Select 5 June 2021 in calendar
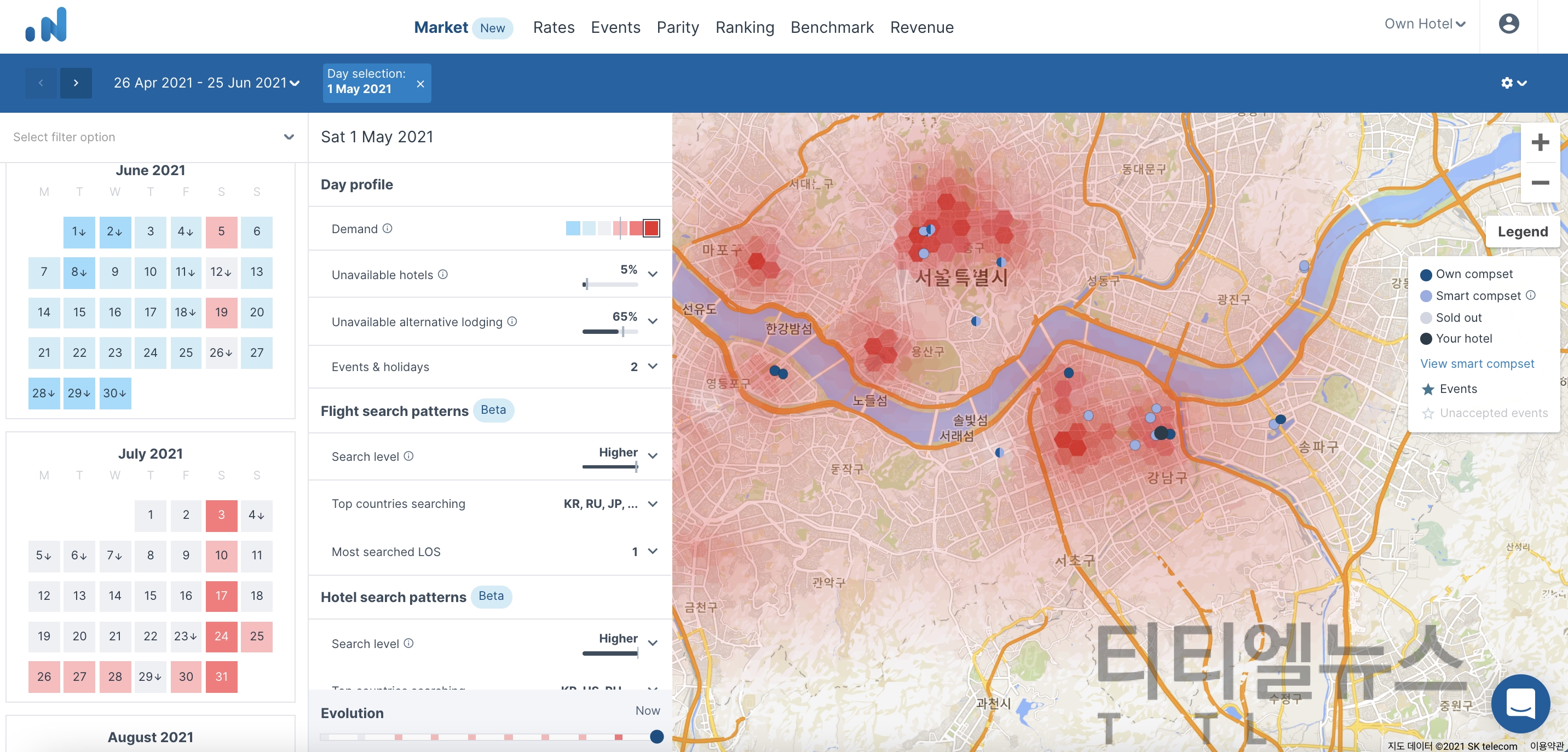This screenshot has height=752, width=1568. coord(221,232)
